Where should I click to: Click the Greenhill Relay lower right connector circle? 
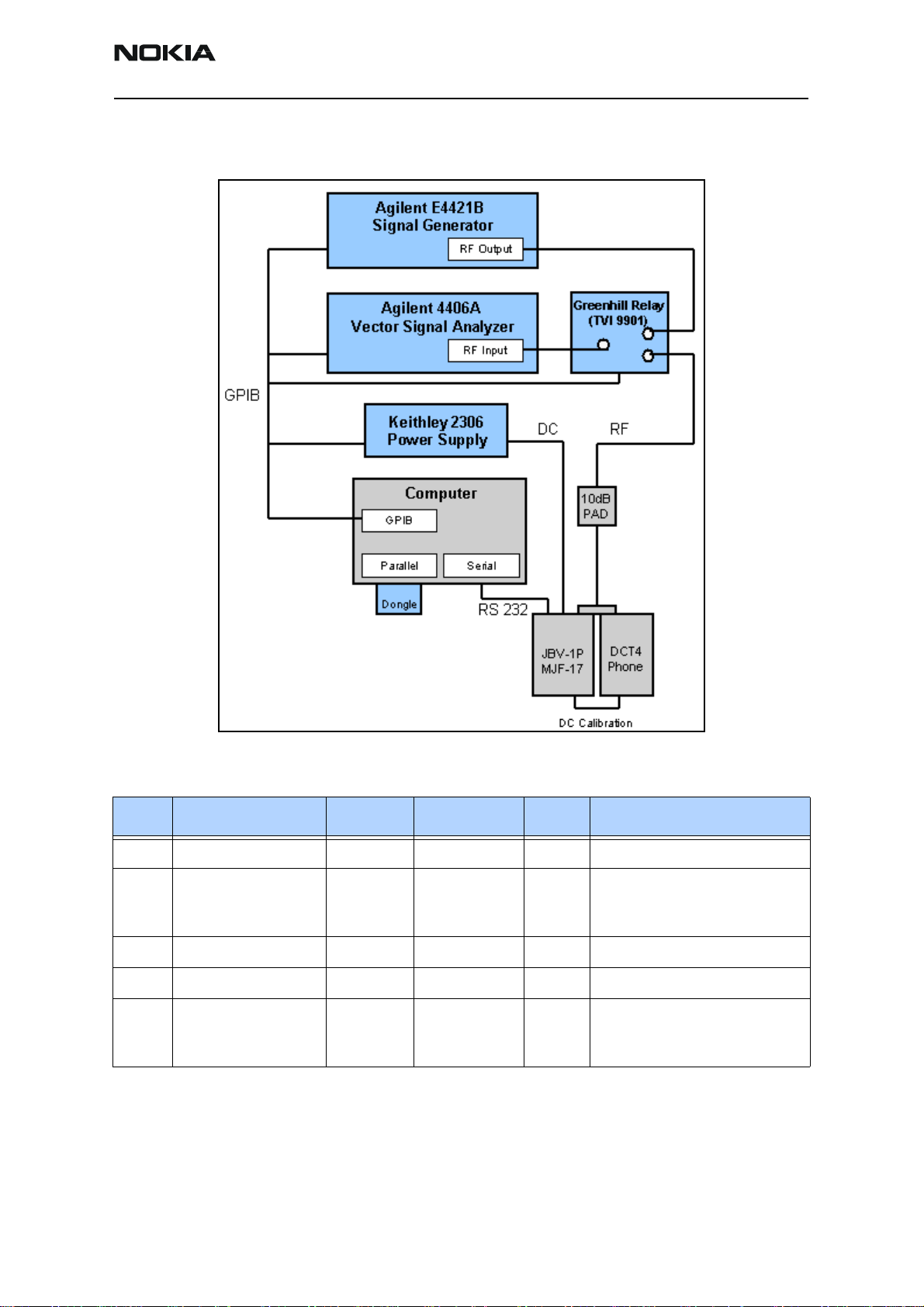tap(648, 356)
